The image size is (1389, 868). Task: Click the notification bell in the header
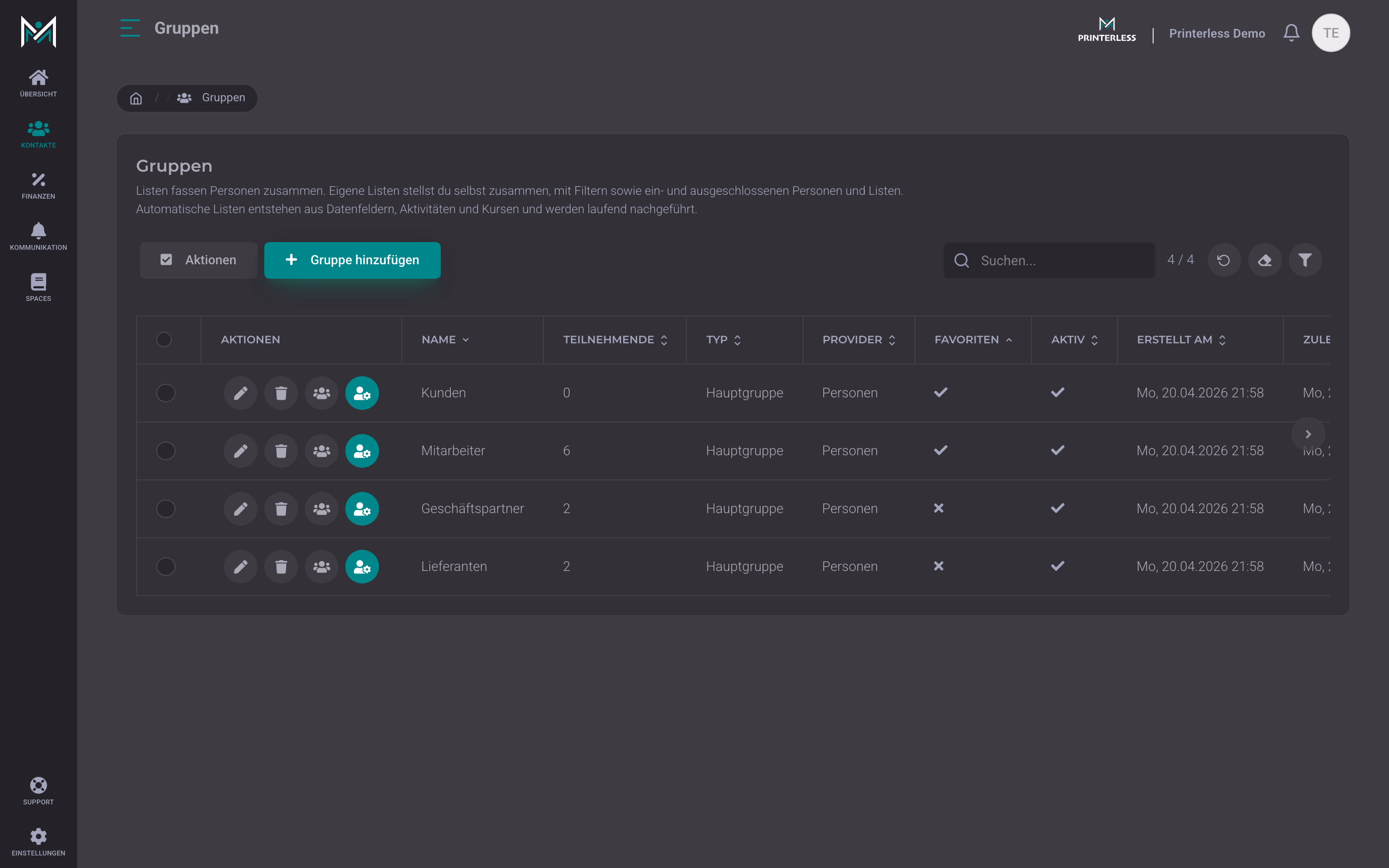coord(1292,33)
